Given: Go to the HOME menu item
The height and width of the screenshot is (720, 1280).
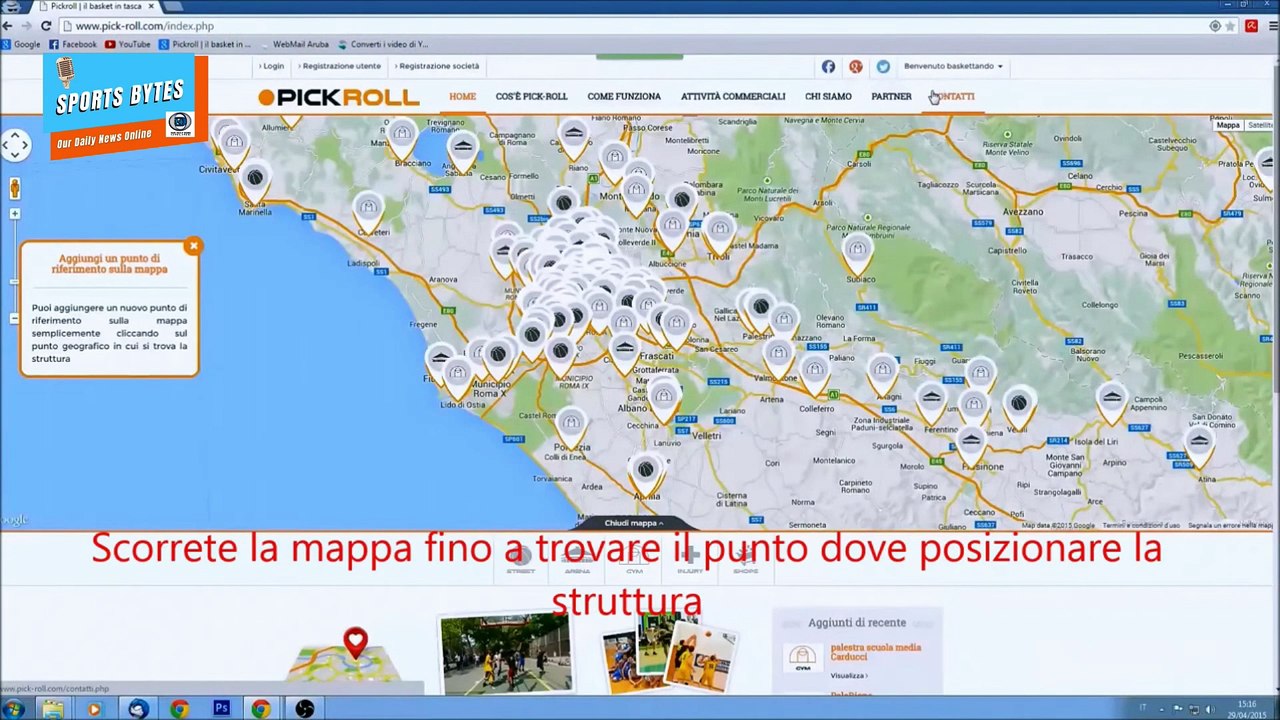Looking at the screenshot, I should [x=462, y=97].
